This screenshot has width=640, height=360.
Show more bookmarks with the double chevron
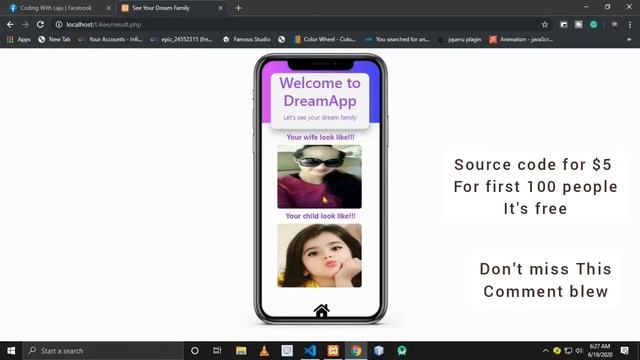tap(629, 39)
